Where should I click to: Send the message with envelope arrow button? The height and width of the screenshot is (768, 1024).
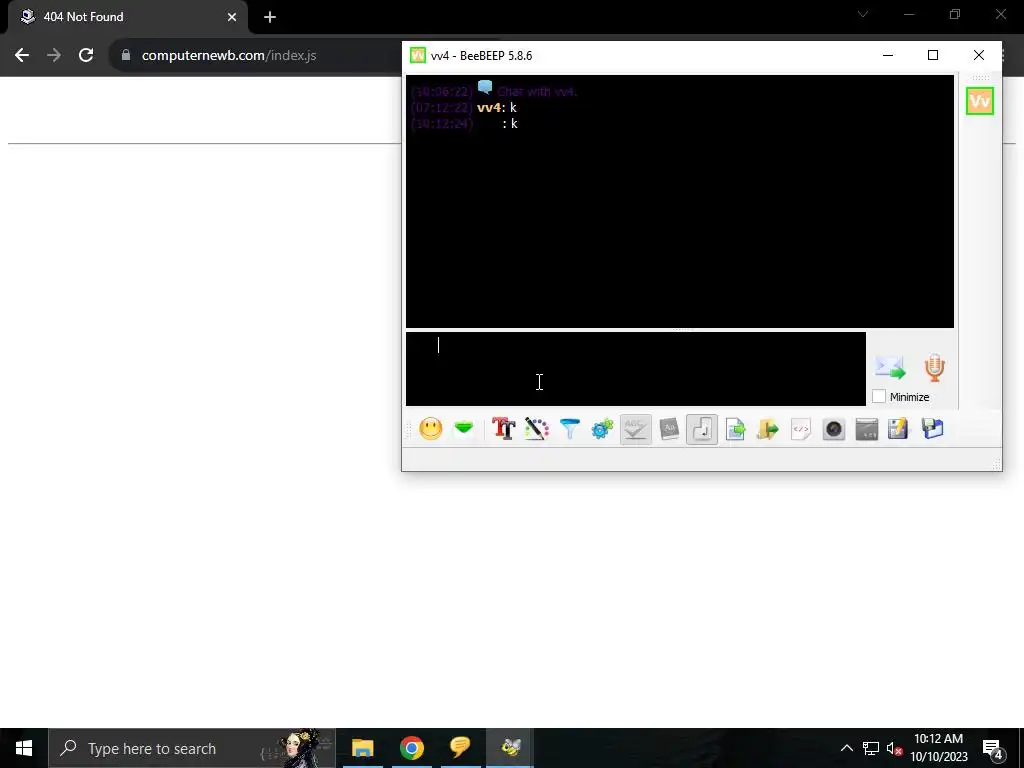[890, 368]
